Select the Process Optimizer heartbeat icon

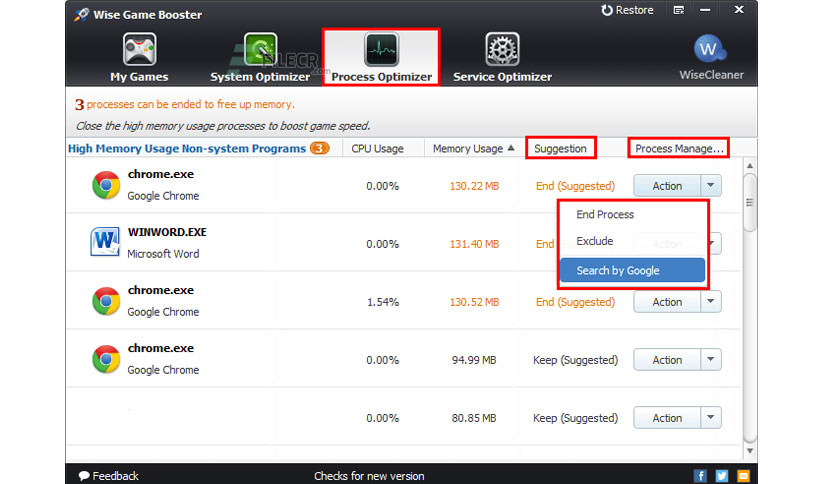click(x=381, y=49)
